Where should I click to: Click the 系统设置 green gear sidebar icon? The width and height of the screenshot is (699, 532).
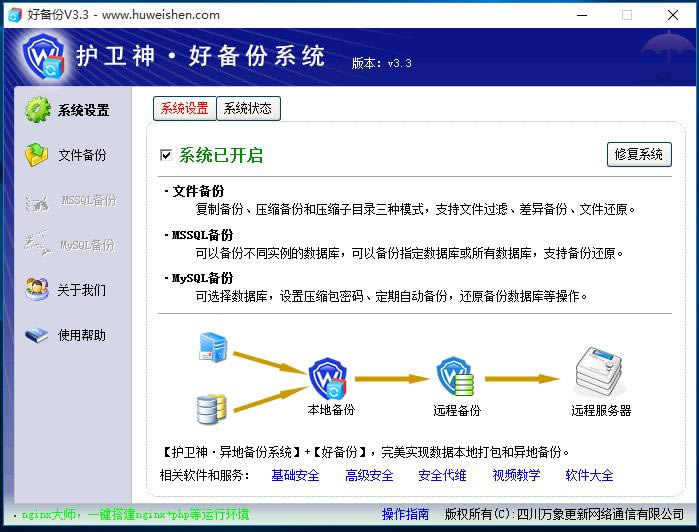pyautogui.click(x=38, y=109)
